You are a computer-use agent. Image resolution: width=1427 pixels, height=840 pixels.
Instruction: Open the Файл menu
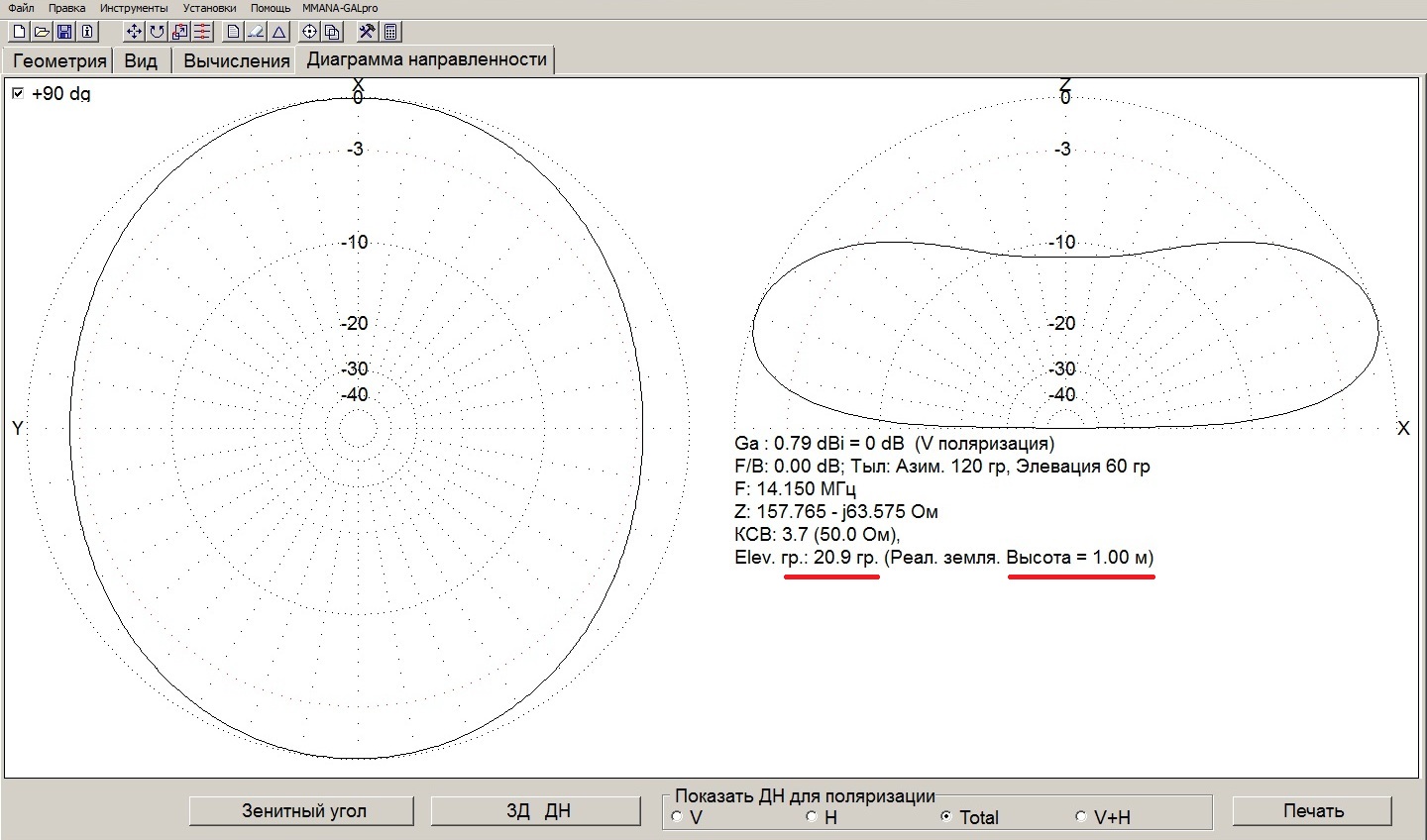(x=21, y=8)
